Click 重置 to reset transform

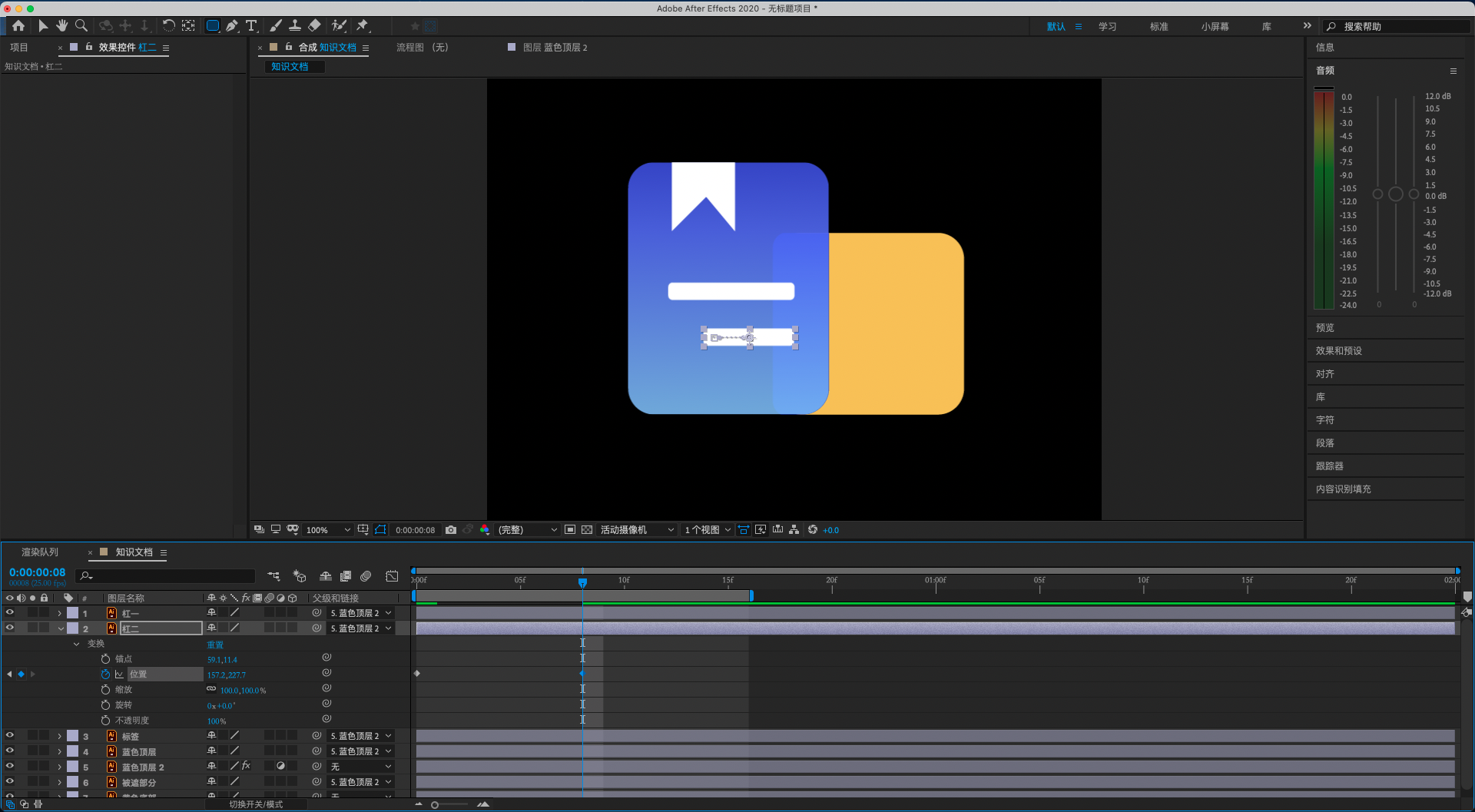[215, 645]
